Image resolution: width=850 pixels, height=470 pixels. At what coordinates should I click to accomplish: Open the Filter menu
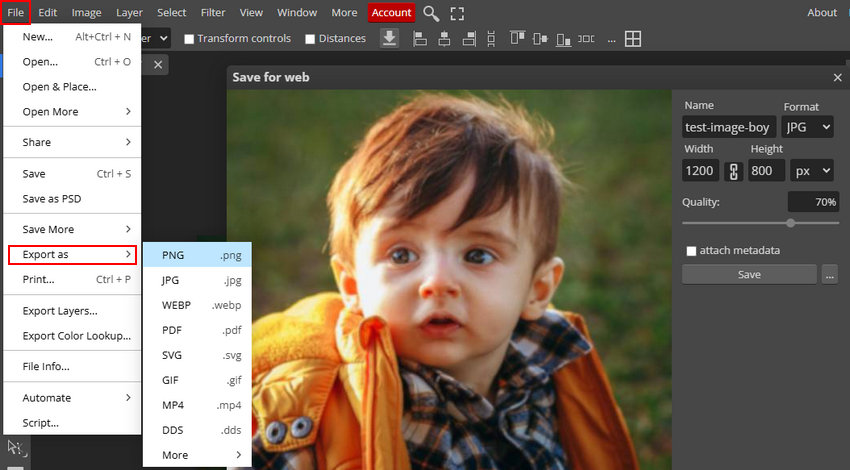[212, 12]
